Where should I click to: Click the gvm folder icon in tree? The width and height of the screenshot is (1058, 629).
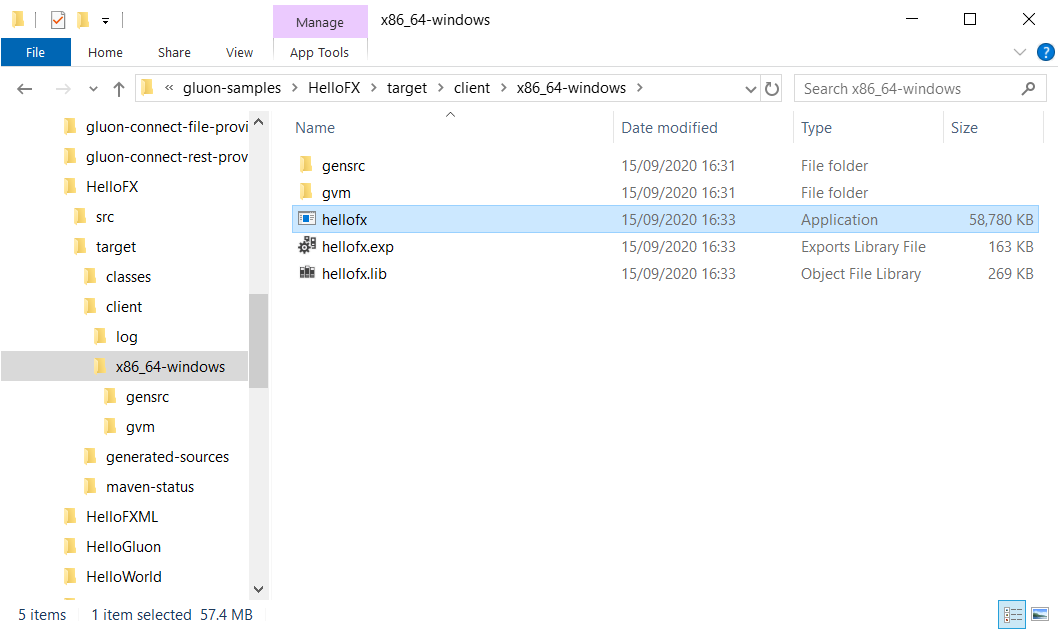coord(111,426)
